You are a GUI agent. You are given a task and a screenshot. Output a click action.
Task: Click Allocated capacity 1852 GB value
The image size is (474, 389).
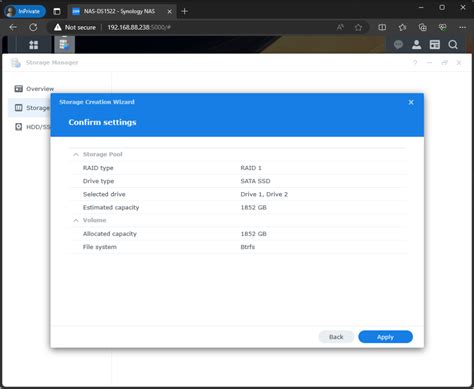(x=253, y=234)
